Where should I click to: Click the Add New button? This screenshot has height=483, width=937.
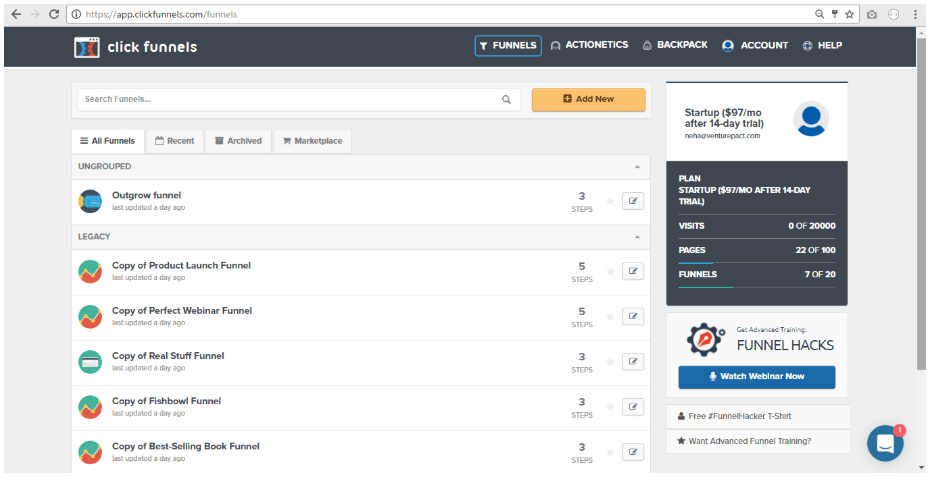[589, 100]
